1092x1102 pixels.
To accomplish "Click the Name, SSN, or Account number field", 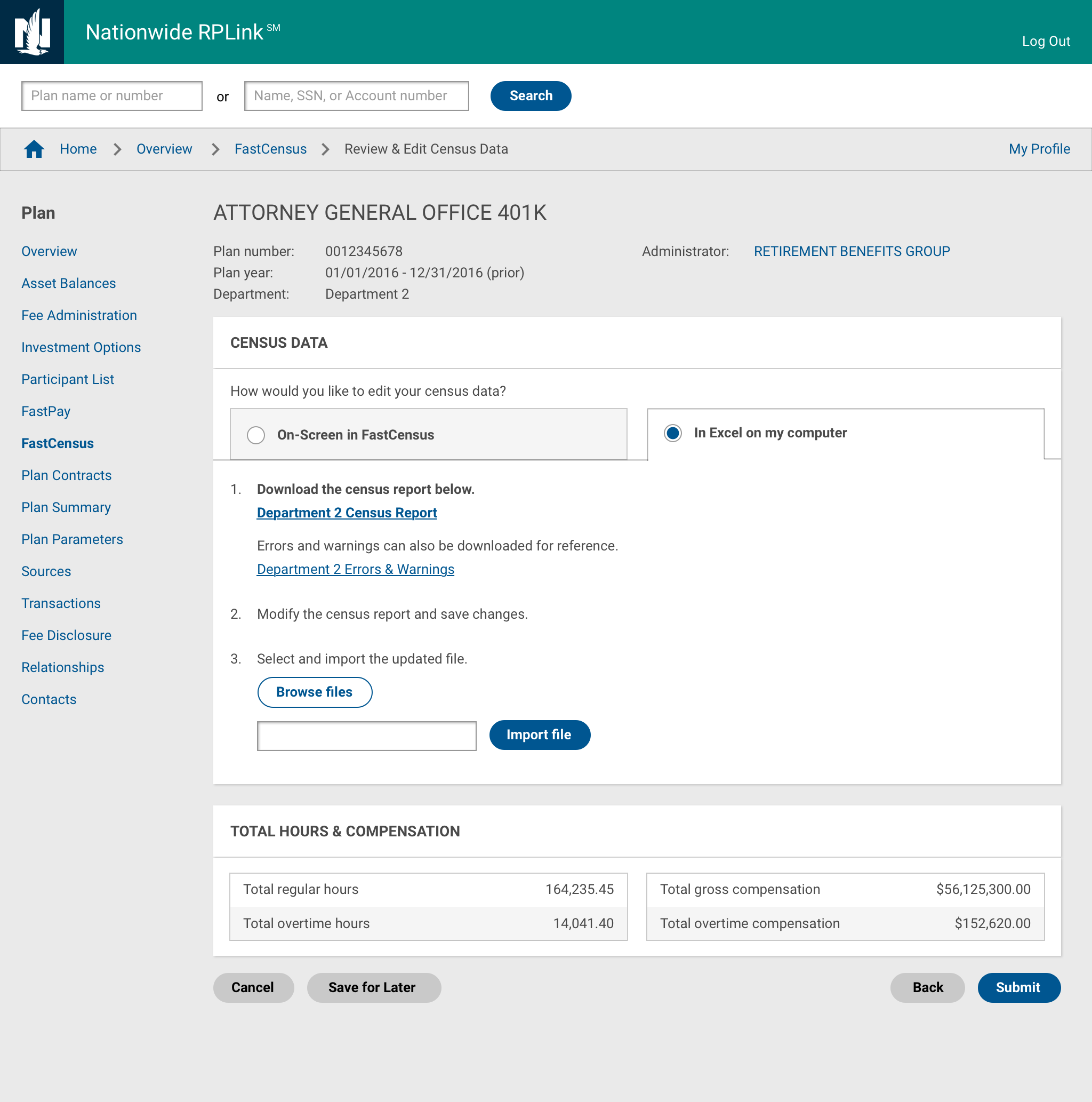I will 356,96.
